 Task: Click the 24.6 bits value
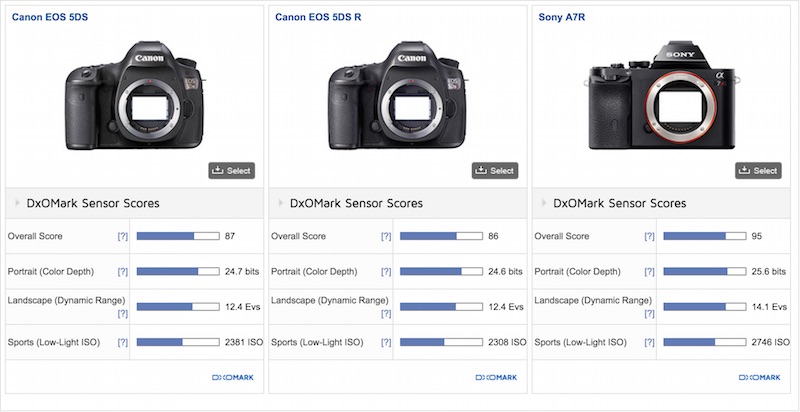pos(505,271)
